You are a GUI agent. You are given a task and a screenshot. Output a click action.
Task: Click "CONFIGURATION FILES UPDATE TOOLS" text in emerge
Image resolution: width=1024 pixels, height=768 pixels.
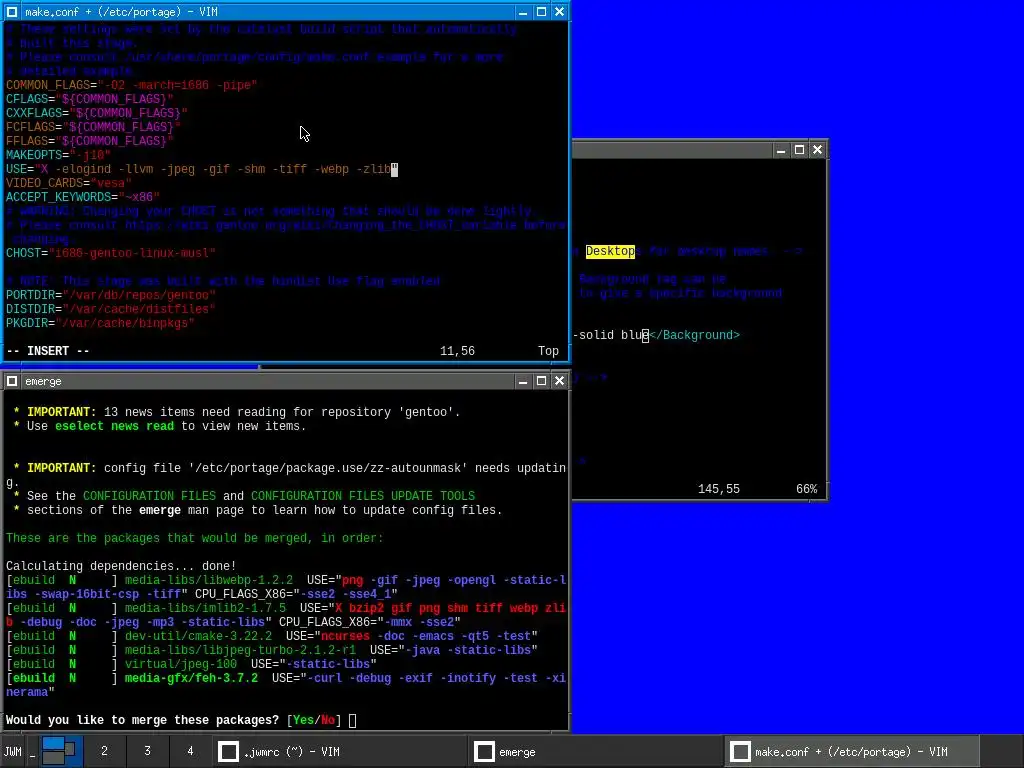point(363,496)
